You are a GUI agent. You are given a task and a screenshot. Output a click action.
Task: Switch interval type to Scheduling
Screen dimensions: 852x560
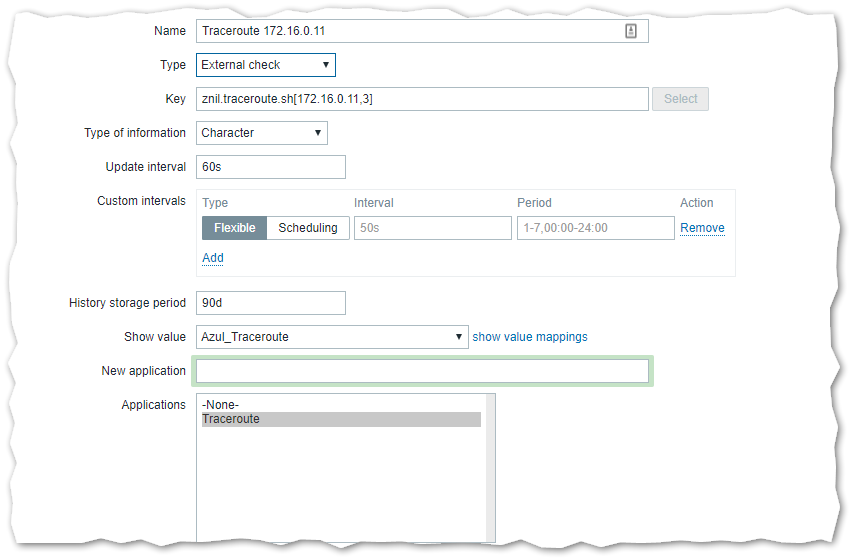307,228
